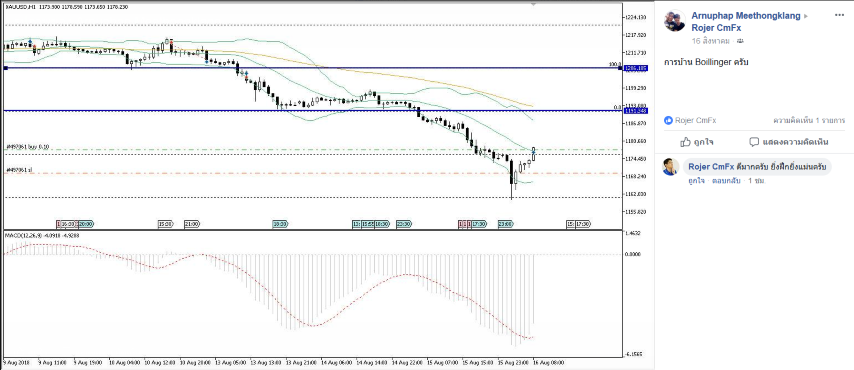Click the group privacy icon beside the date
This screenshot has height=370, width=854.
pos(740,41)
